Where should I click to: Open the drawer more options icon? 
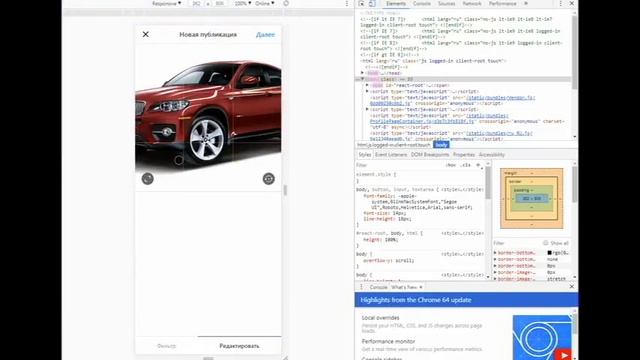361,287
